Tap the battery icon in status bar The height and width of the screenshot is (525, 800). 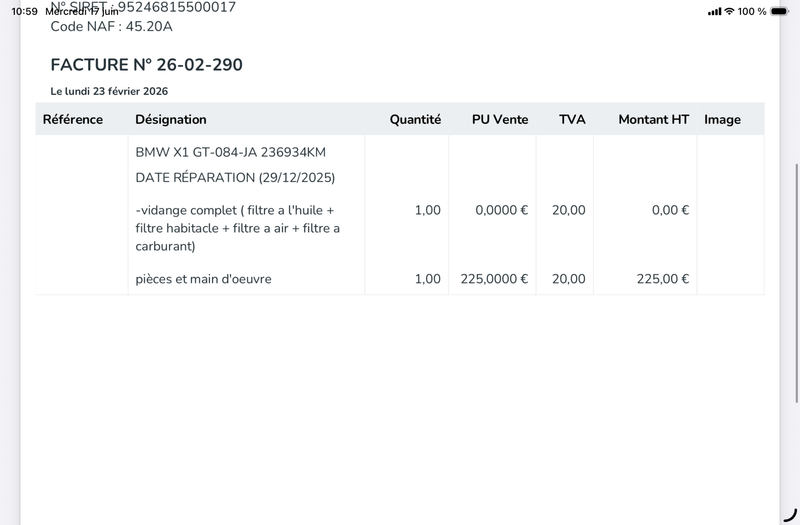click(780, 11)
